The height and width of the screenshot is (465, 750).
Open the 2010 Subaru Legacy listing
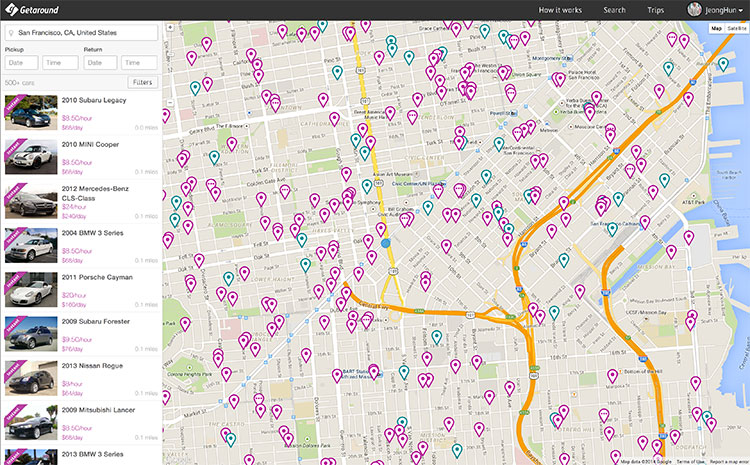click(81, 113)
